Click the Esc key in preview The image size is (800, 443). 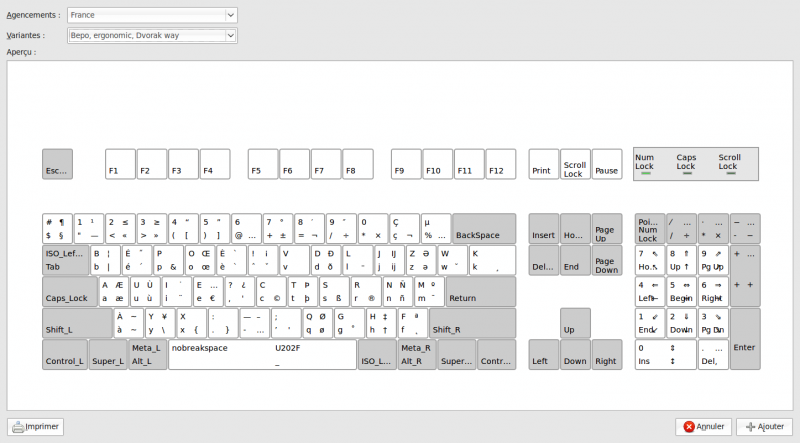(58, 164)
